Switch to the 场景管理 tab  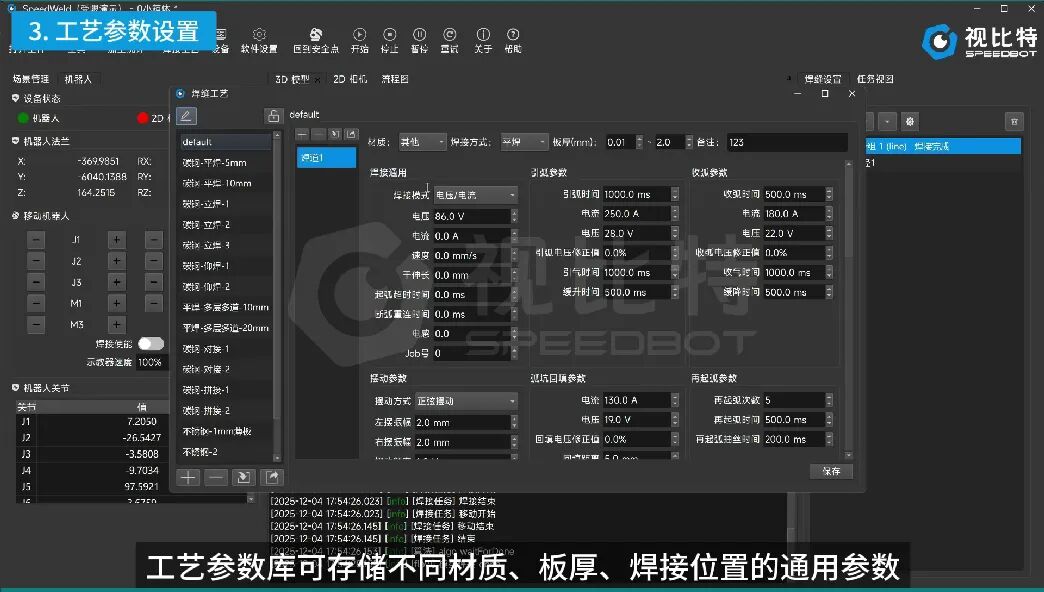[31, 79]
